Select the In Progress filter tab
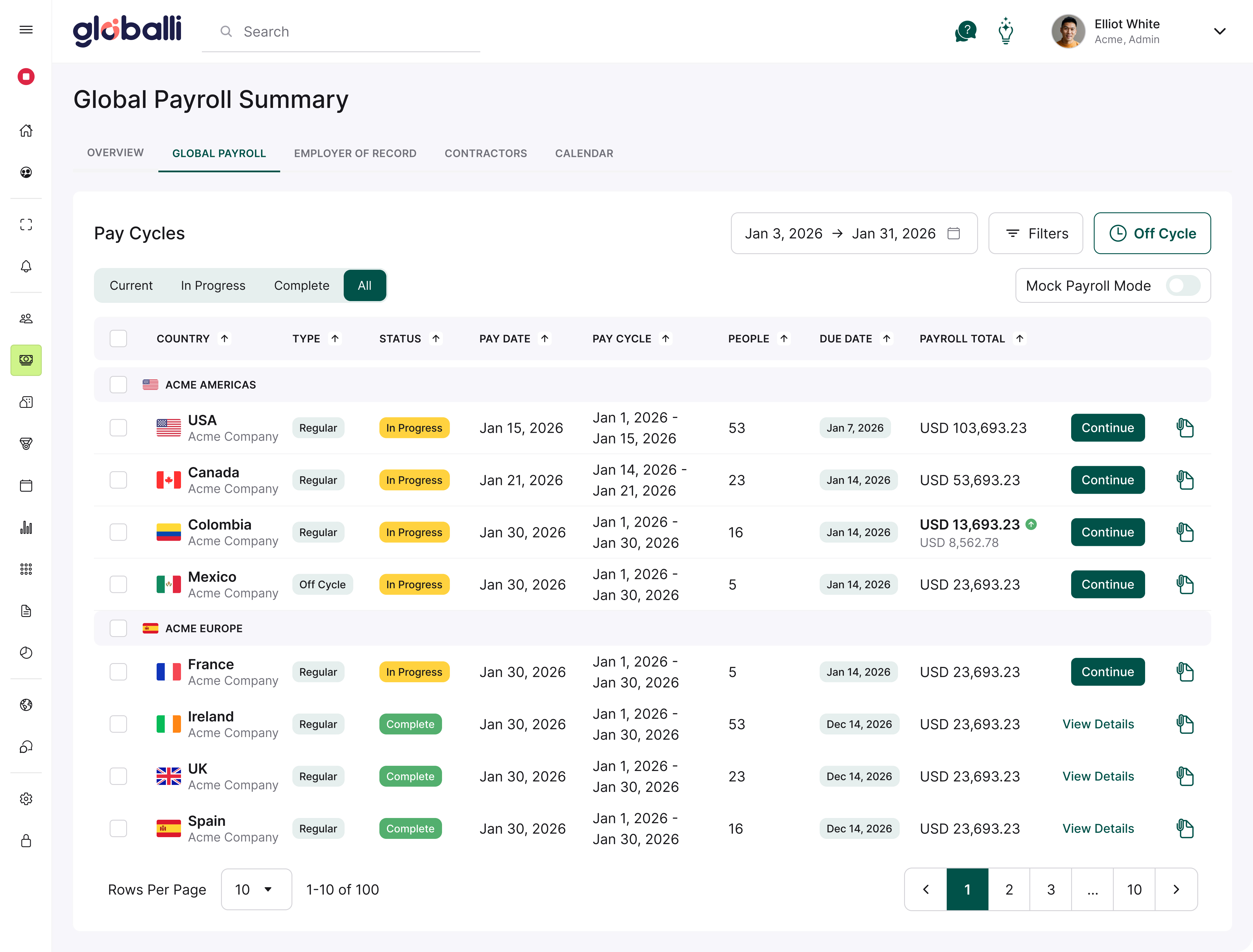Screen dimensions: 1253x952 [213, 286]
